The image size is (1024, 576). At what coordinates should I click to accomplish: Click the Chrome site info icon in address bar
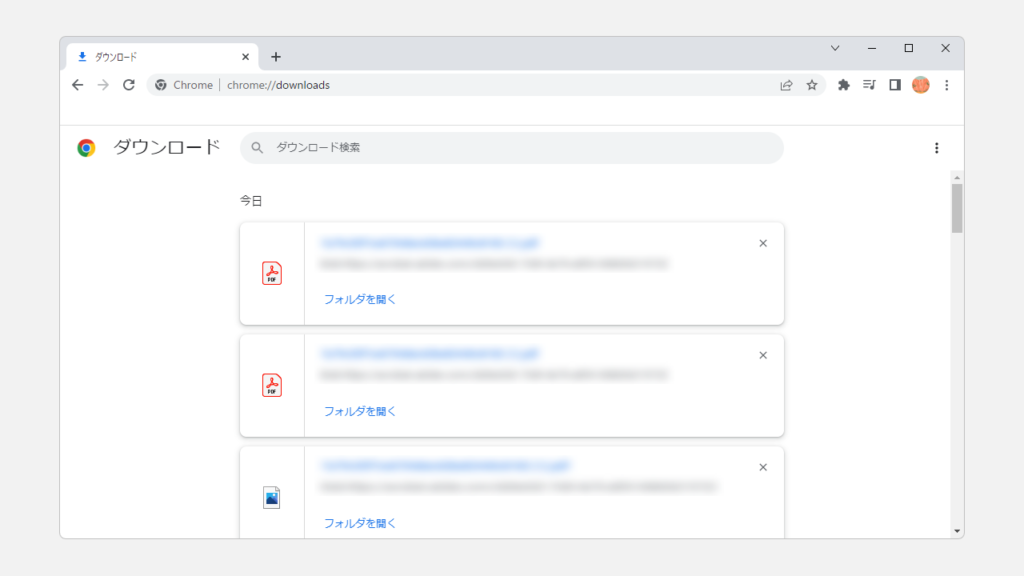161,85
